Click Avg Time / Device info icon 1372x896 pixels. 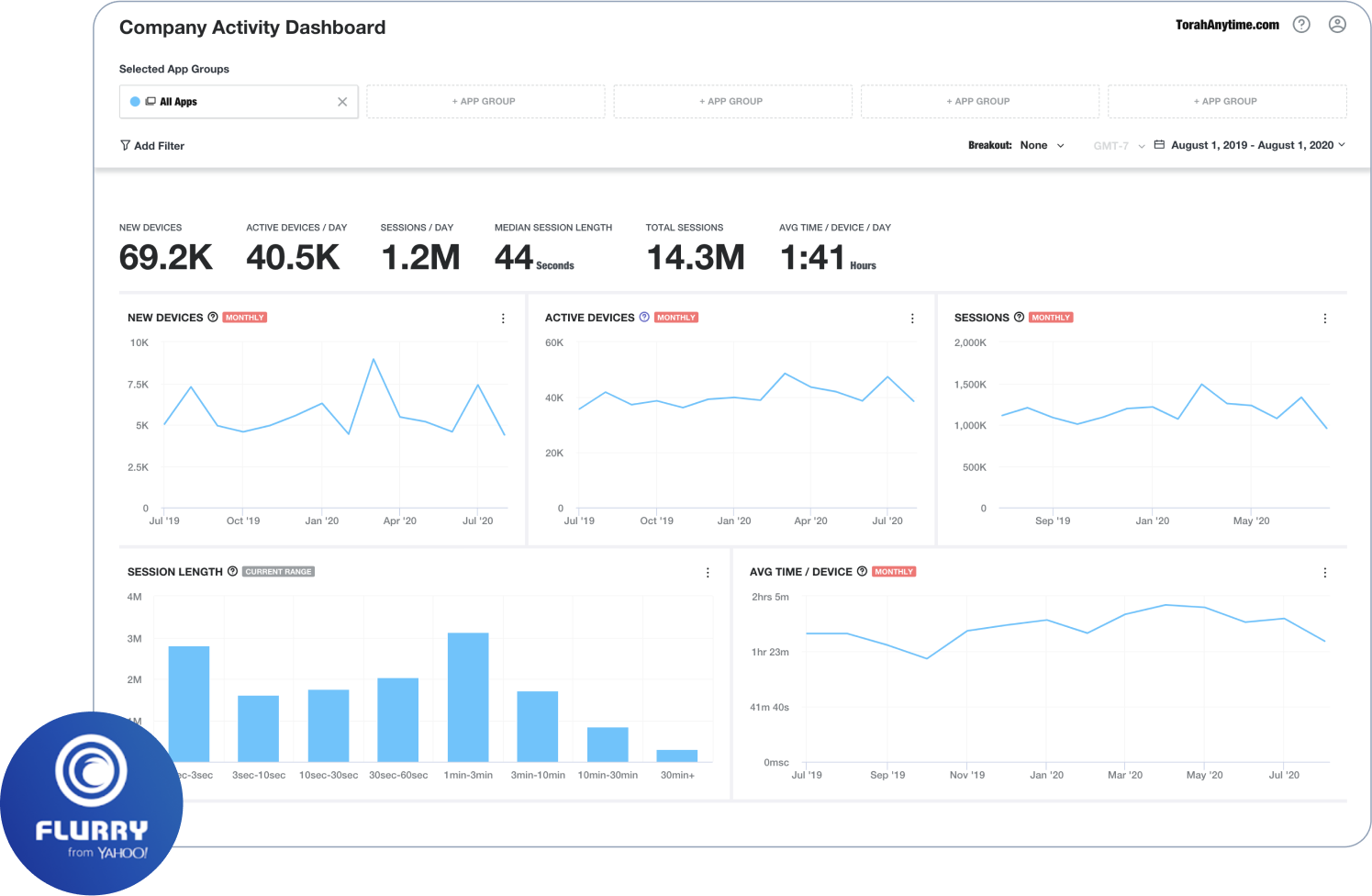[x=862, y=571]
